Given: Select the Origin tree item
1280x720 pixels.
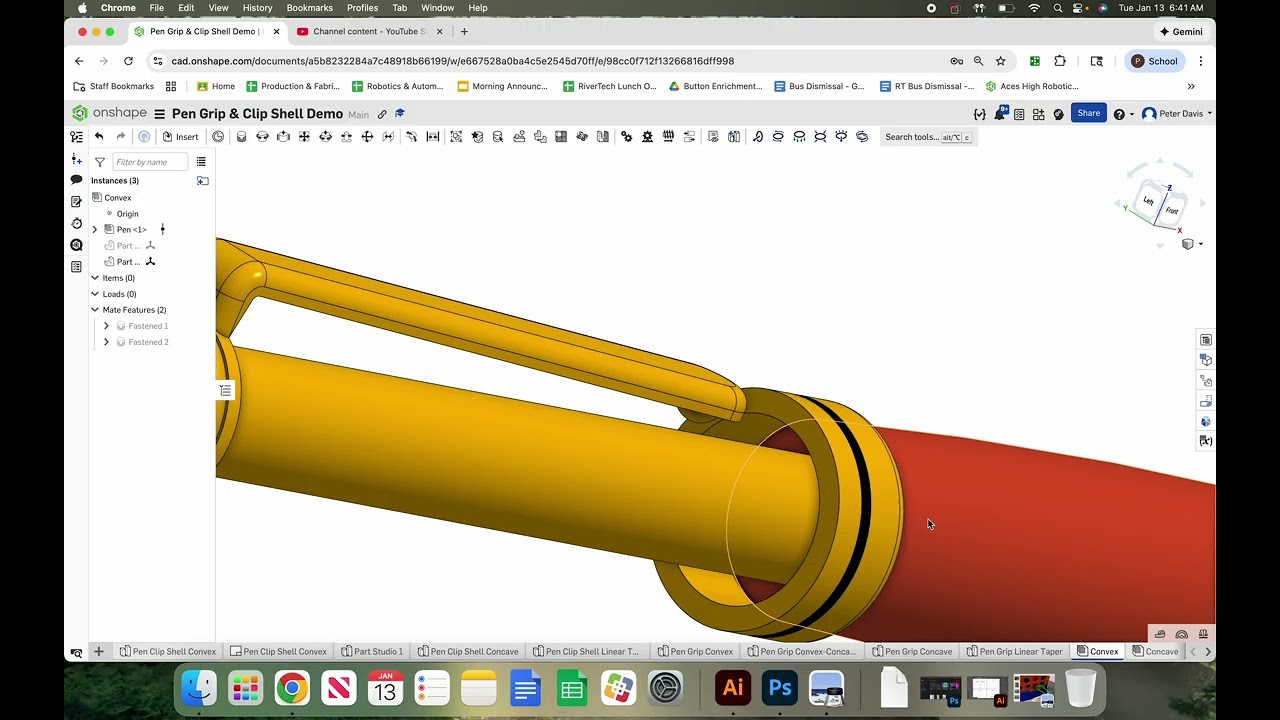Looking at the screenshot, I should [127, 214].
